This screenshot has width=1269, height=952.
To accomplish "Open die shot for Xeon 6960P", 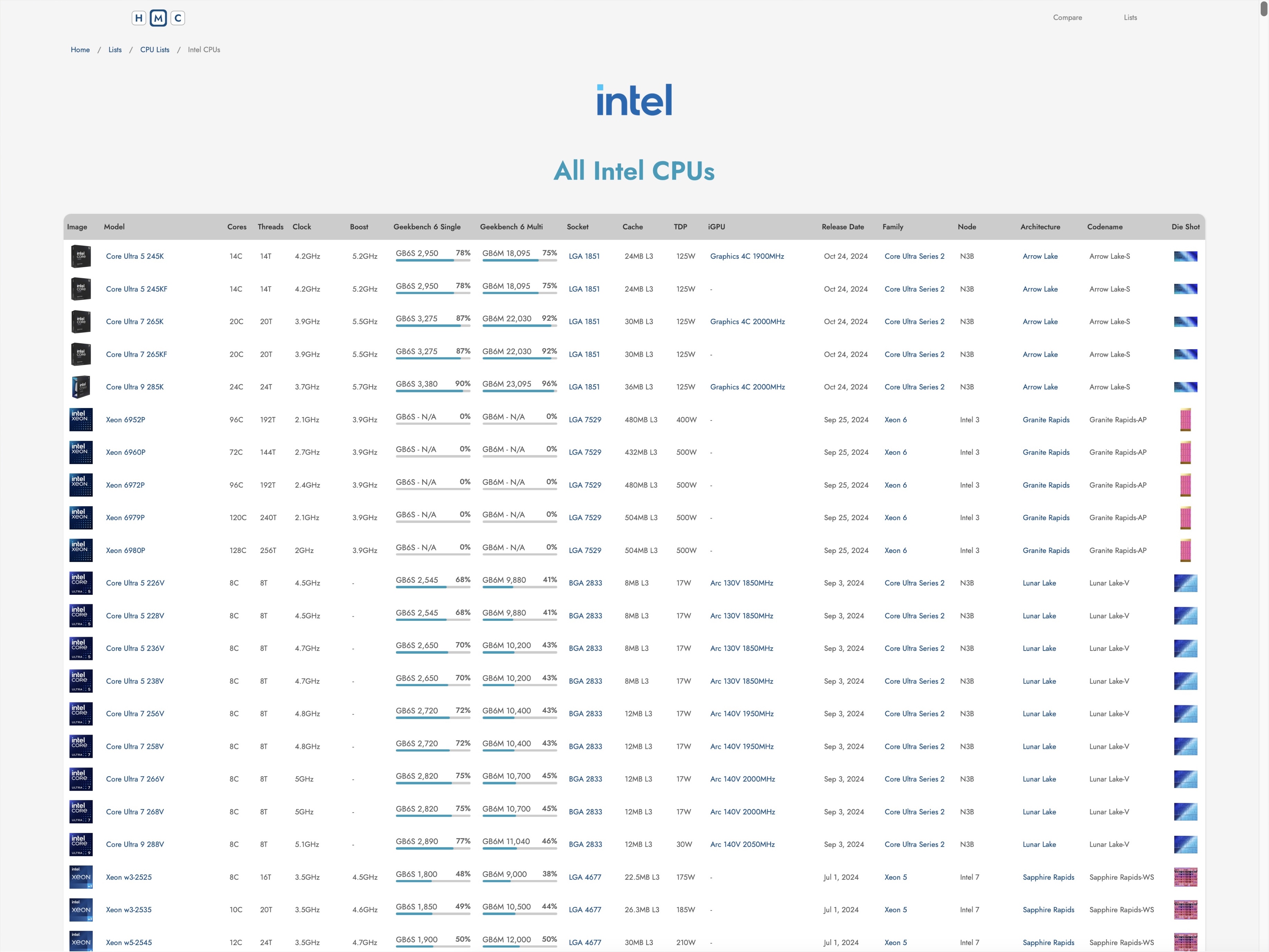I will [x=1185, y=452].
